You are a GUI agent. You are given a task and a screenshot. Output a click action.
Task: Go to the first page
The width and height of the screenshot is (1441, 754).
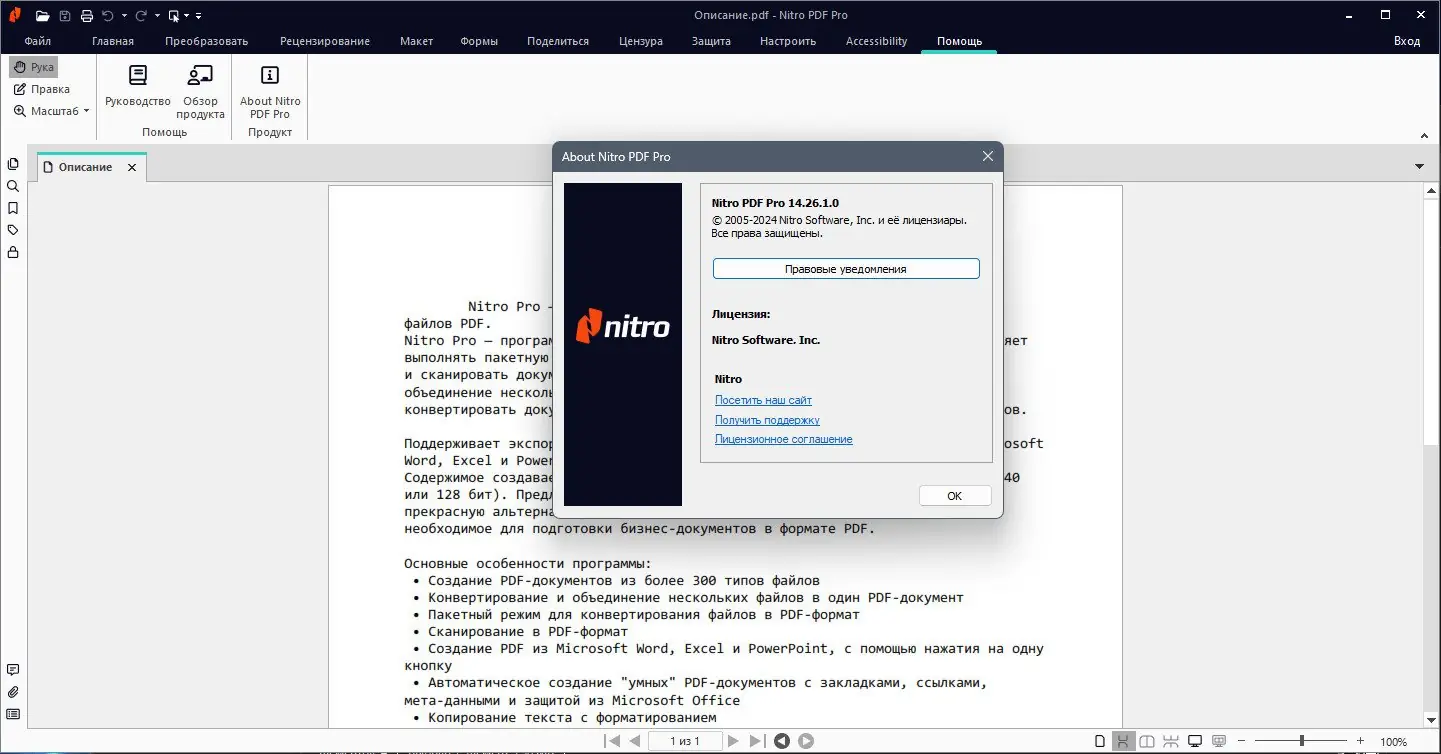coord(612,741)
